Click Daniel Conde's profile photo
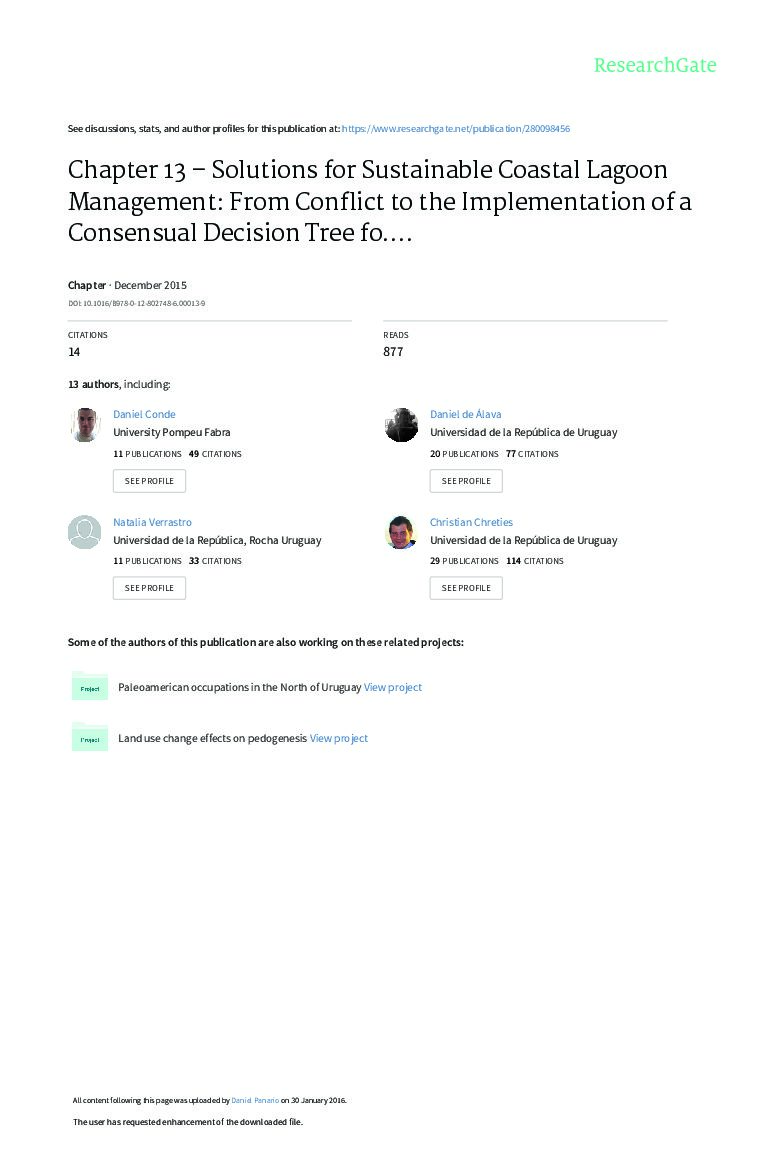Image resolution: width=768 pixels, height=1152 pixels. point(85,425)
